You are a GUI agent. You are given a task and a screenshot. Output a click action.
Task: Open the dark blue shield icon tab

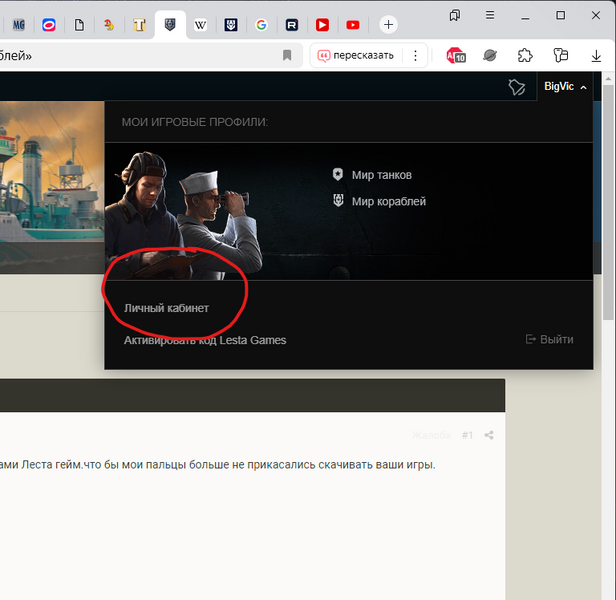[x=231, y=25]
